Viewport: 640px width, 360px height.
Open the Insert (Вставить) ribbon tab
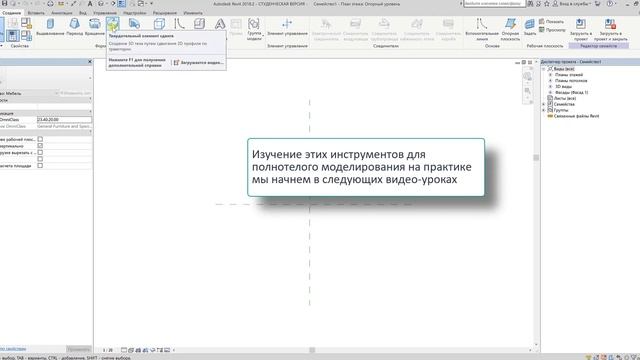(36, 13)
